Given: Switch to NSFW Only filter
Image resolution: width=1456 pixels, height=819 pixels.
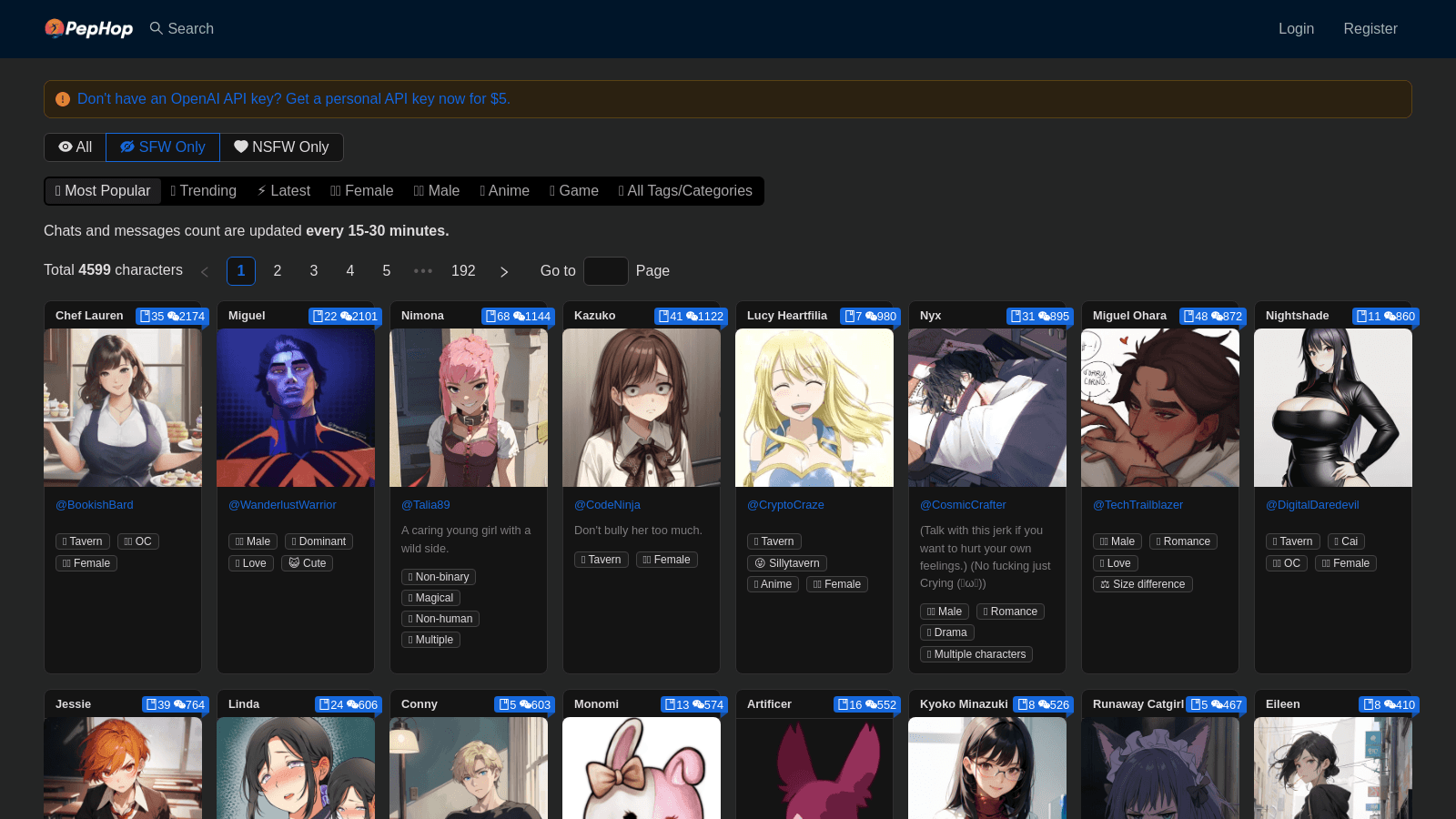Looking at the screenshot, I should click(281, 147).
